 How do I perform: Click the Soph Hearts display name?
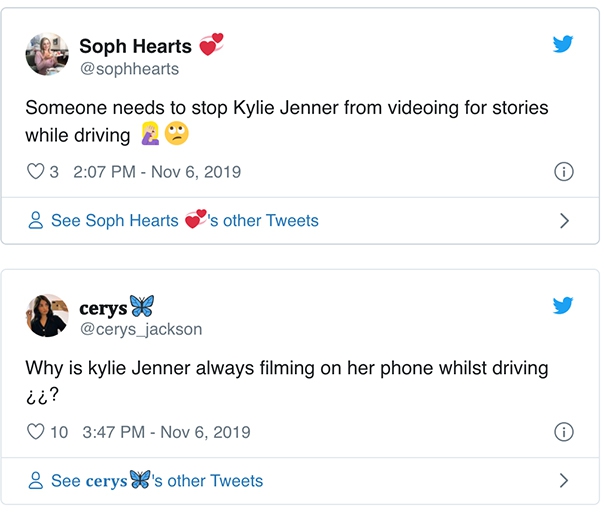click(137, 46)
